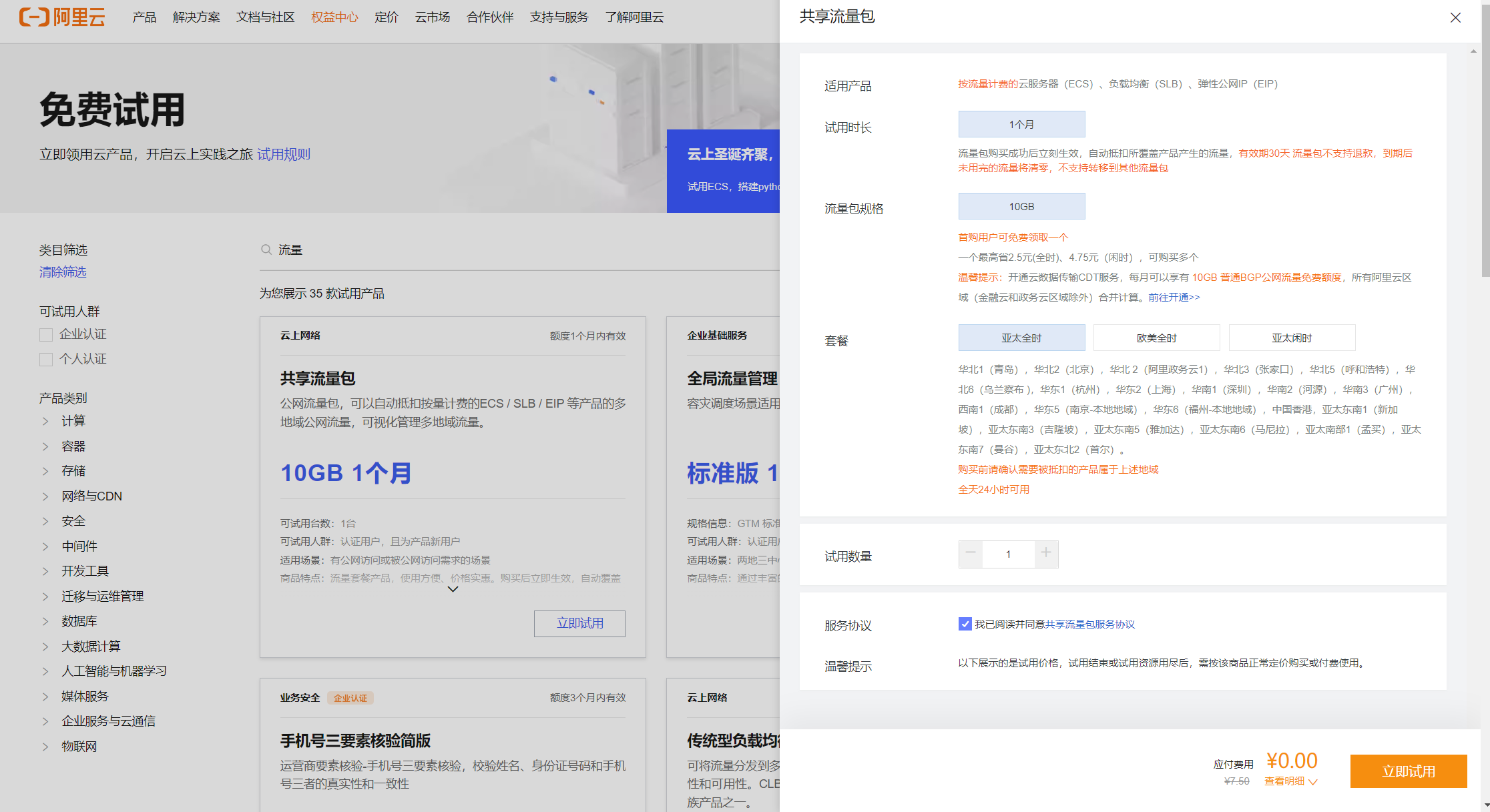Viewport: 1490px width, 812px height.
Task: Click the orange 立即试用 button in panel
Action: [1409, 771]
